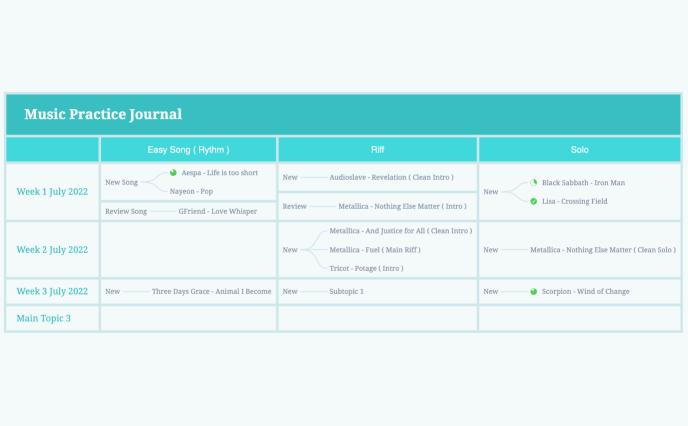
Task: Select the Review Song node
Action: pyautogui.click(x=126, y=212)
